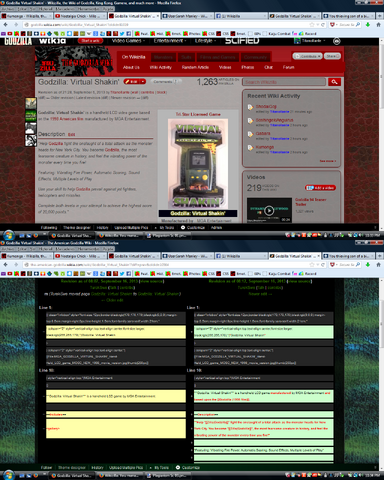The height and width of the screenshot is (480, 384).
Task: Click the Comments button beside the title
Action: (165, 82)
